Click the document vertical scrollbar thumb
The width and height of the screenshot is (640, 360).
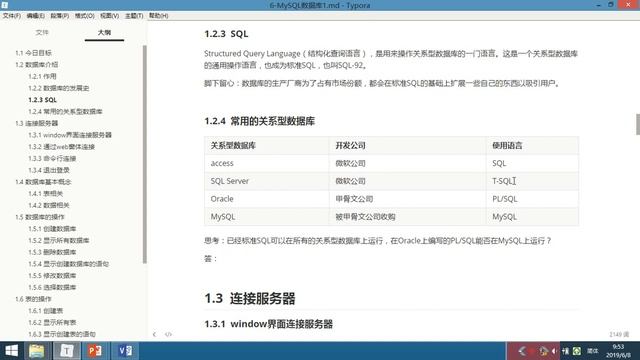click(638, 124)
